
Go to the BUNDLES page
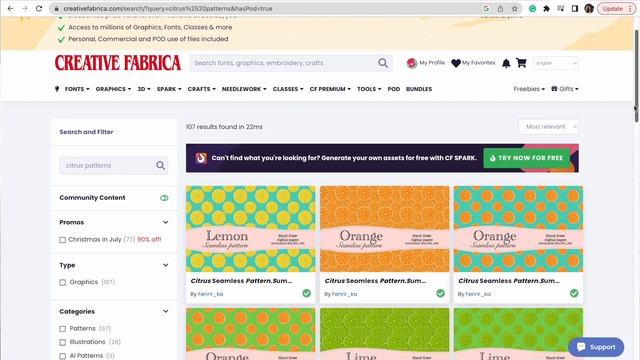click(419, 89)
